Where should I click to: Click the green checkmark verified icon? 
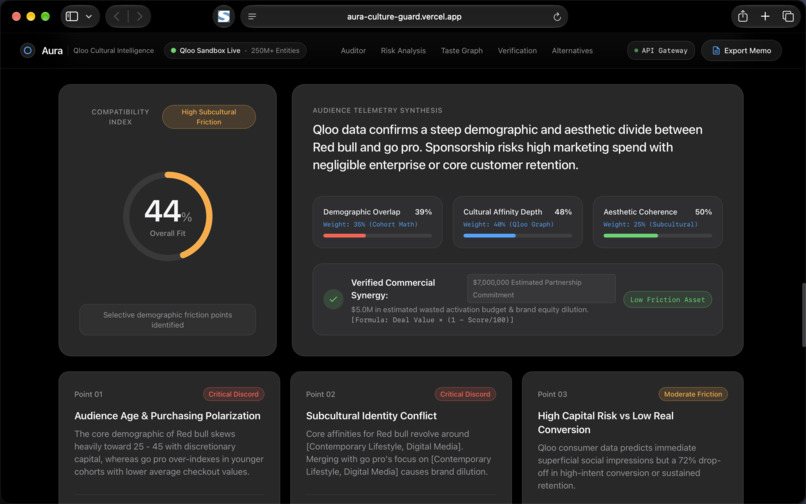pos(333,299)
